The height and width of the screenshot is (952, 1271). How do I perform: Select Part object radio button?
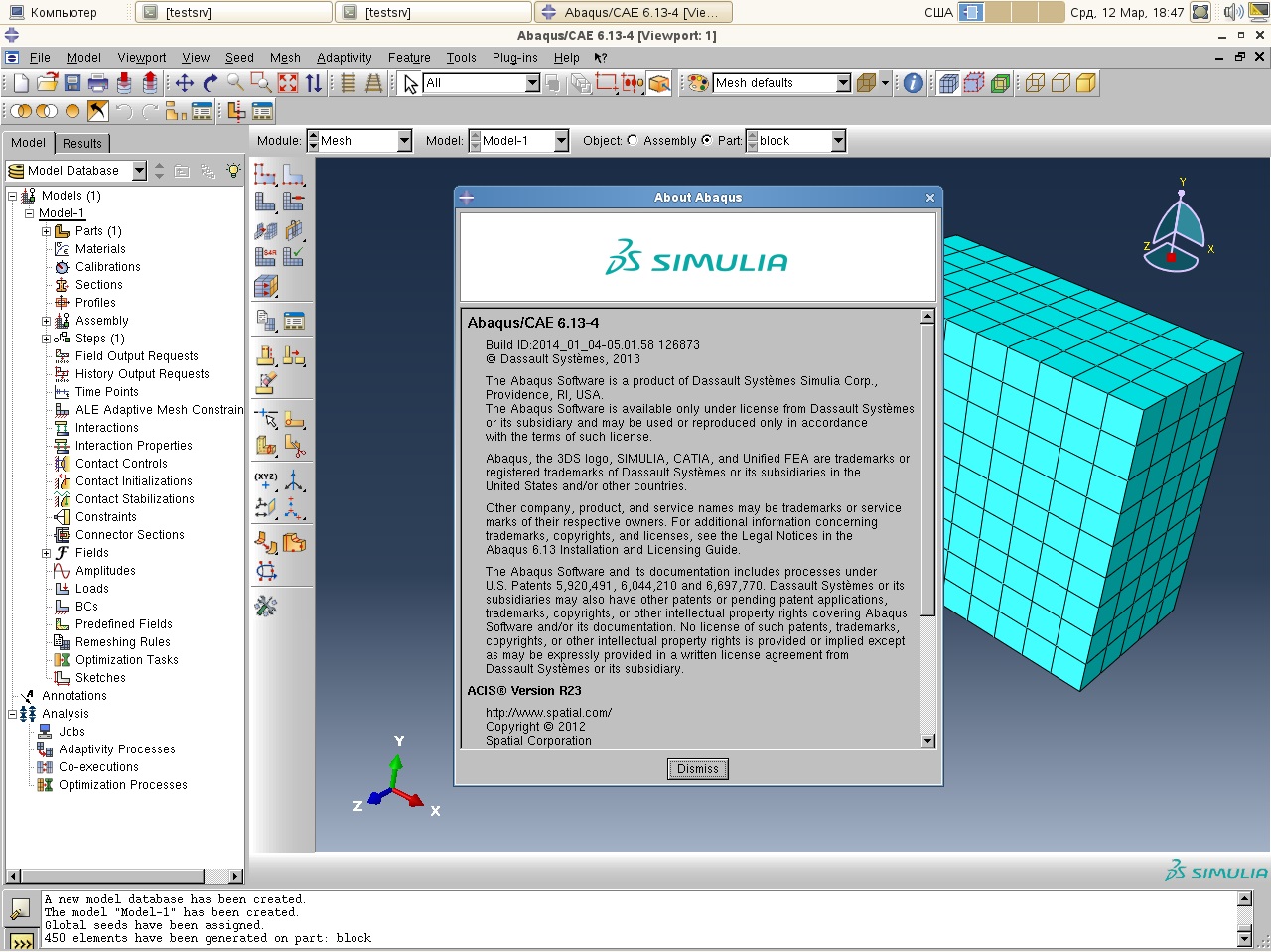pos(706,141)
